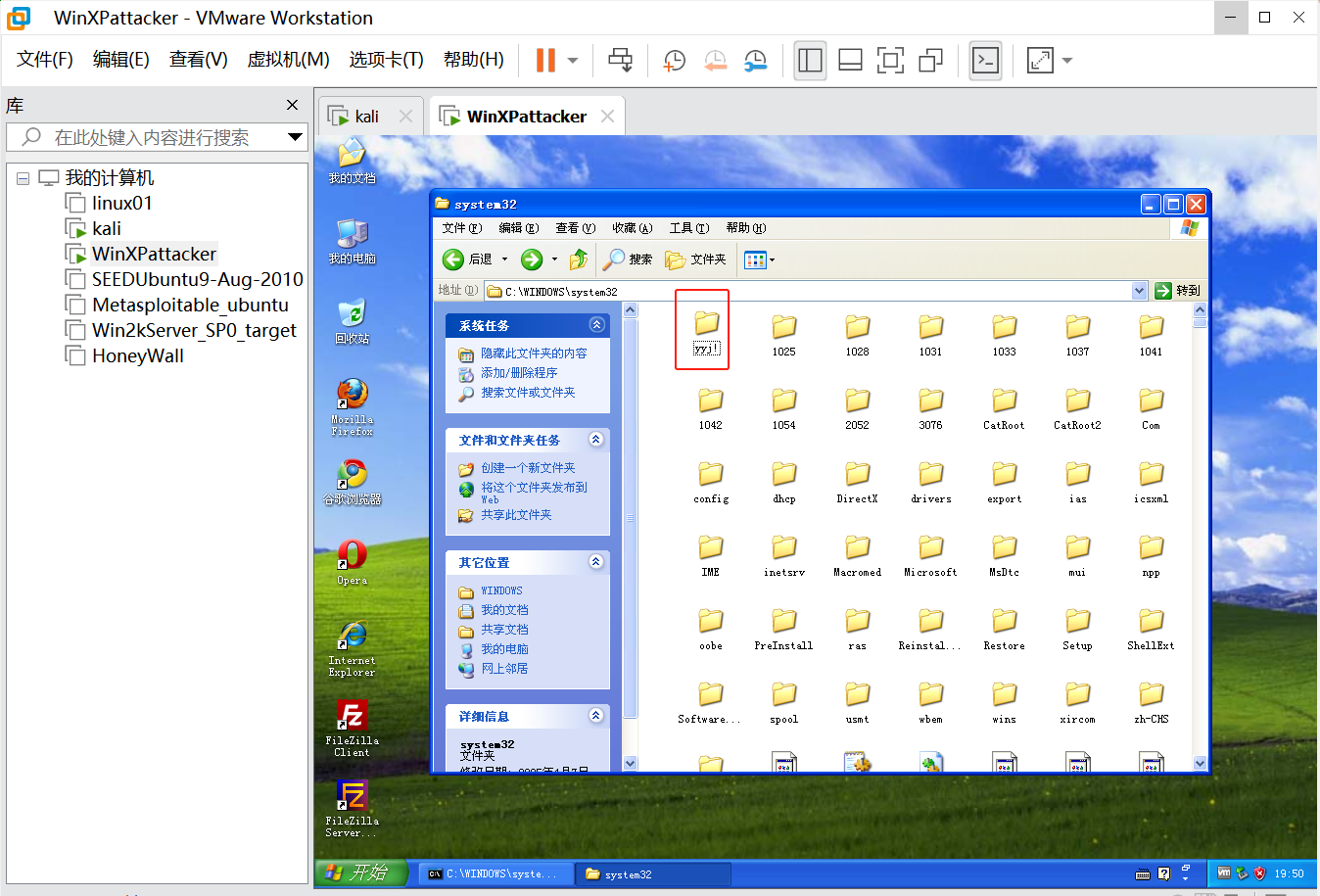The image size is (1320, 896).
Task: Select the Google Chrome desktop shortcut
Action: pos(352,482)
